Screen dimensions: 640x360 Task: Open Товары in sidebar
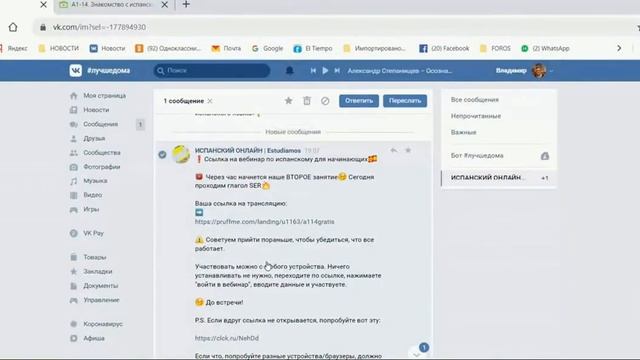[95, 257]
